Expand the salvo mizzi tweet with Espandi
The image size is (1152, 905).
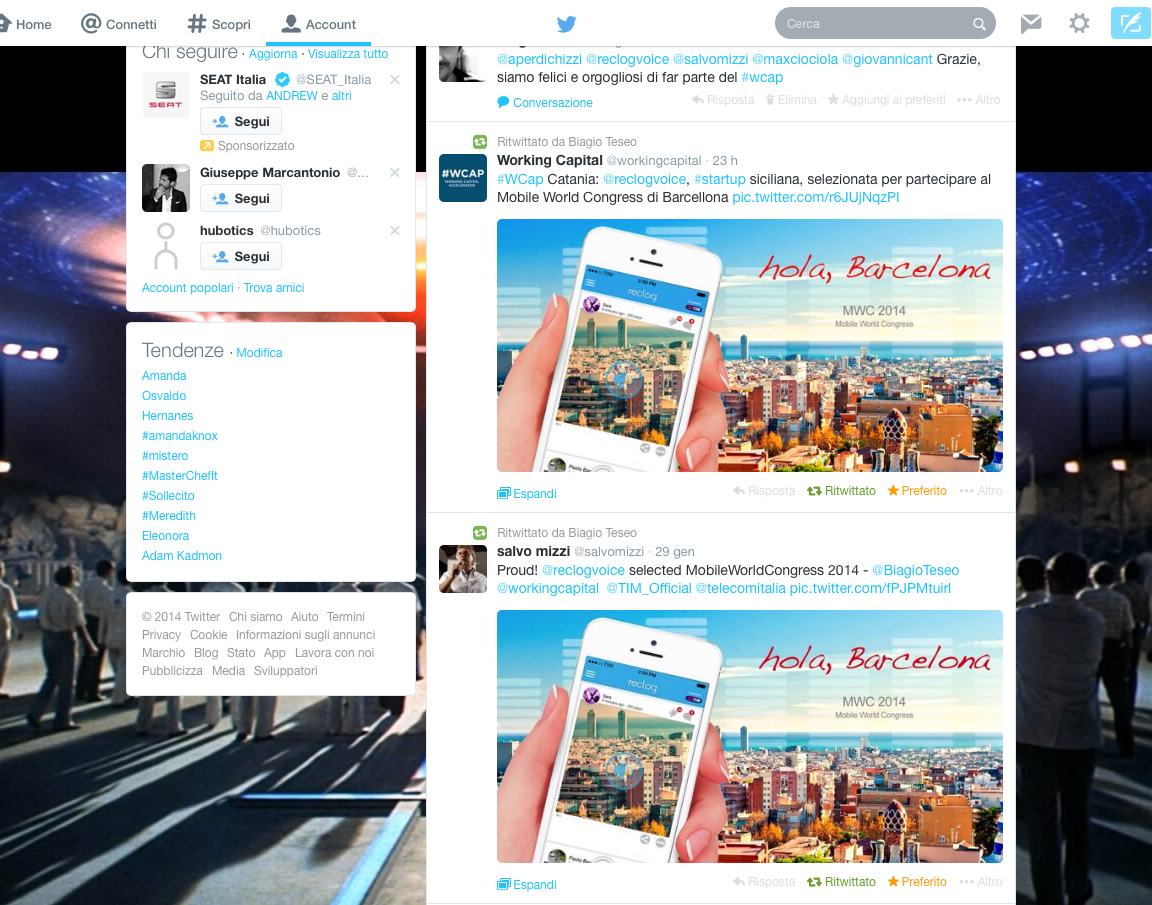(x=527, y=884)
